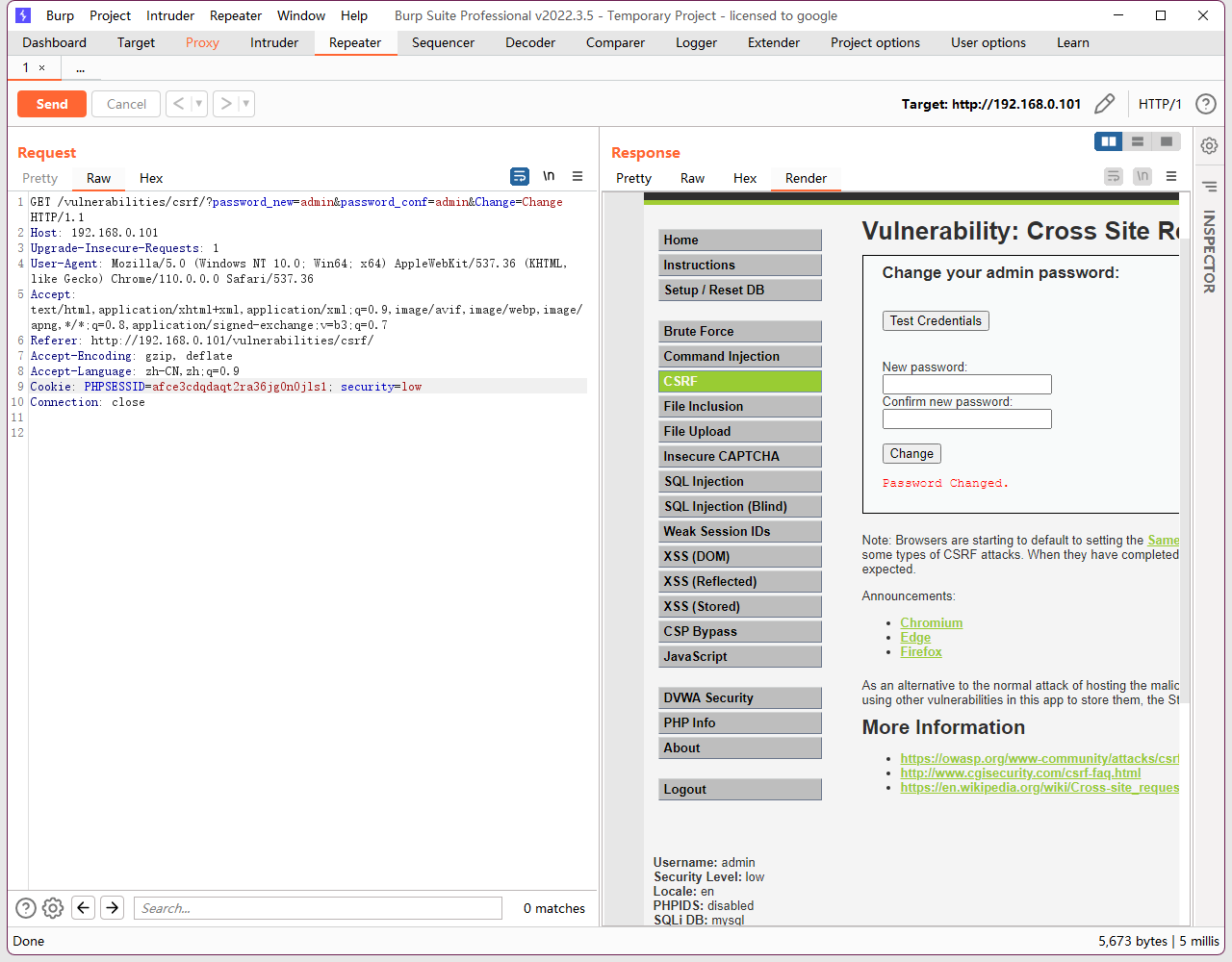Click the search help question icon

[x=26, y=907]
